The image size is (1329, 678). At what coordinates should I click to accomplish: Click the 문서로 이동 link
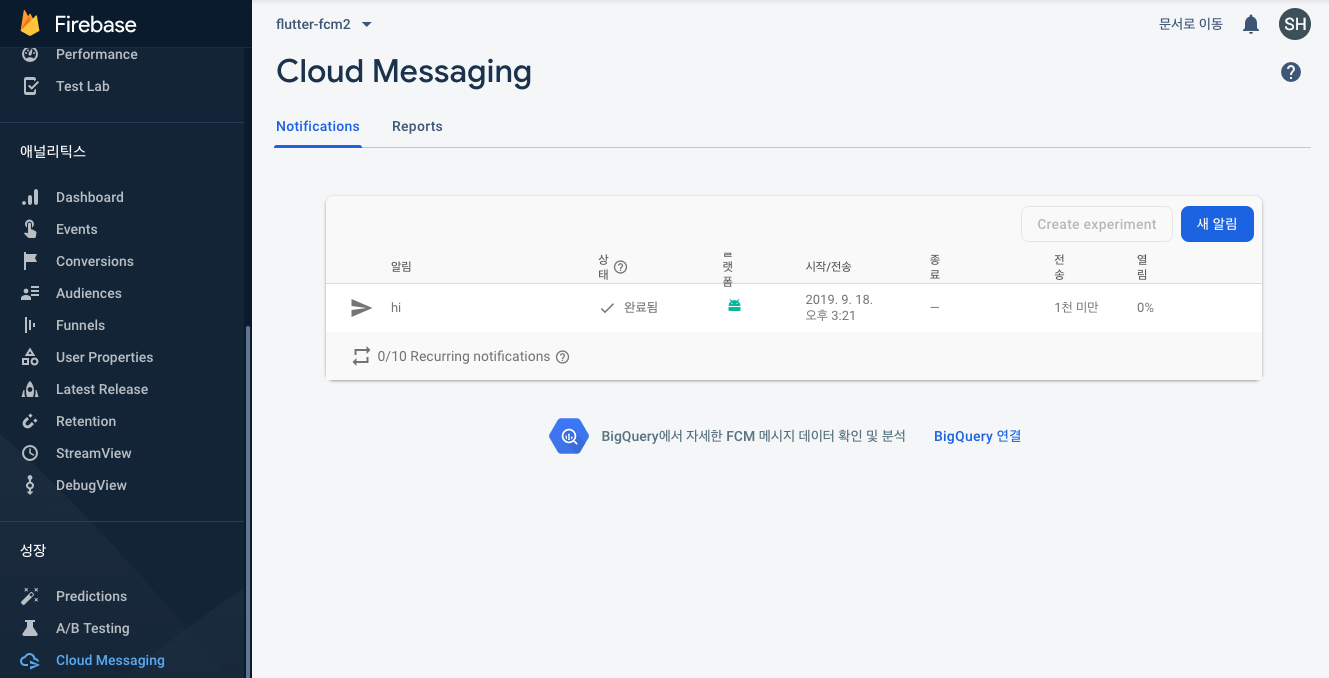pos(1191,24)
